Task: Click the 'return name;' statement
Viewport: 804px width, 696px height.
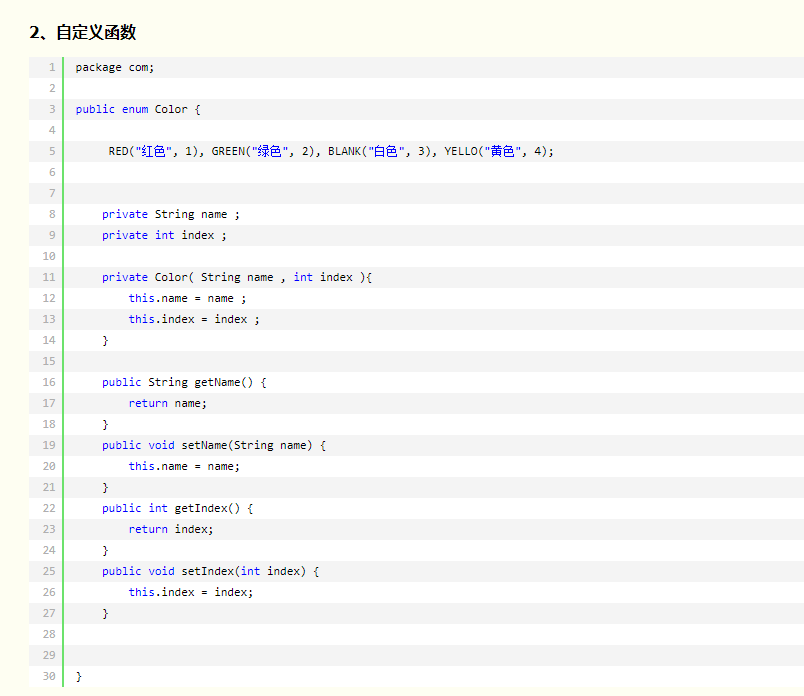Action: [167, 403]
